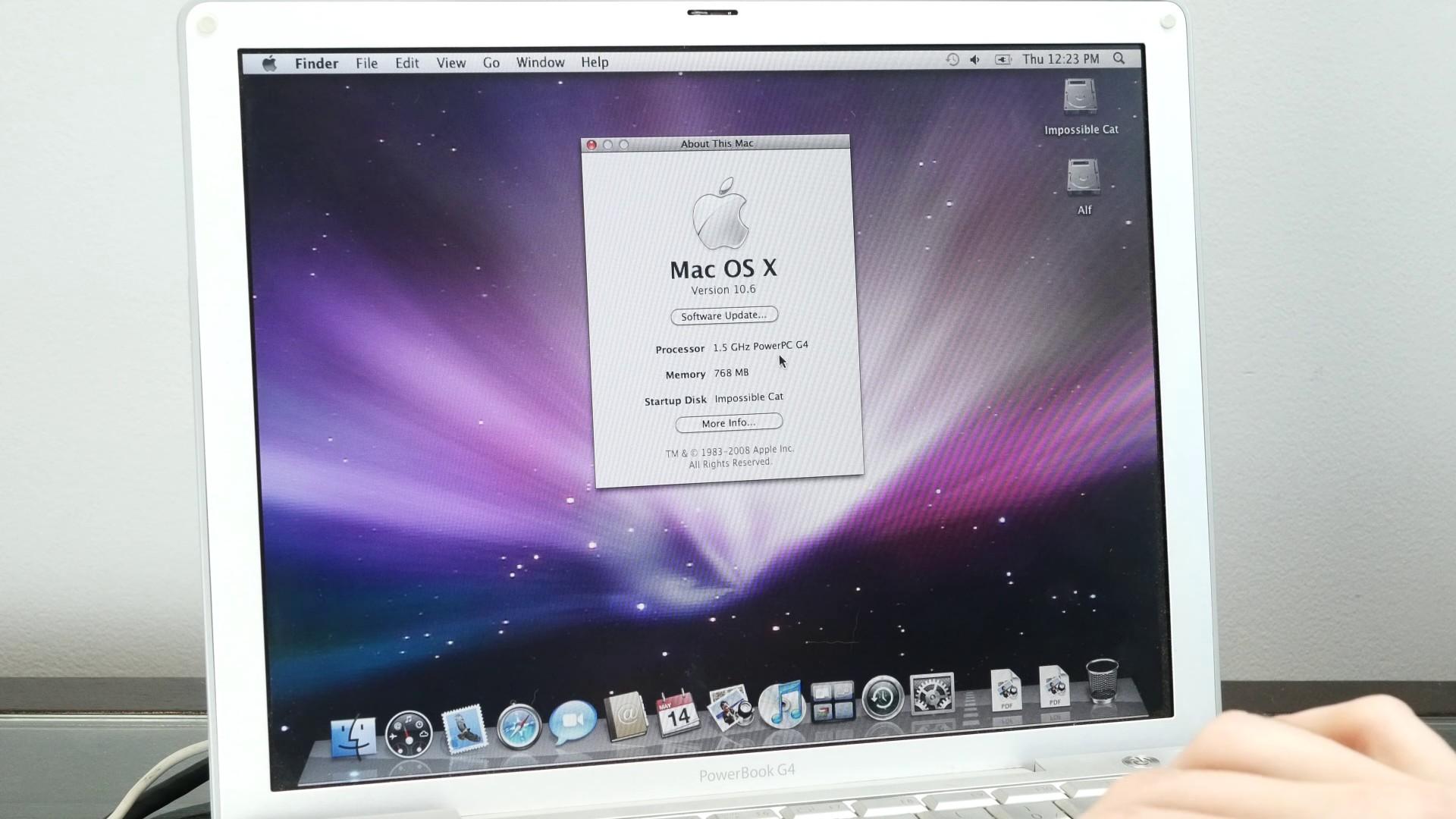Image resolution: width=1456 pixels, height=819 pixels.
Task: Click the Version 10.6 text
Action: click(x=723, y=290)
